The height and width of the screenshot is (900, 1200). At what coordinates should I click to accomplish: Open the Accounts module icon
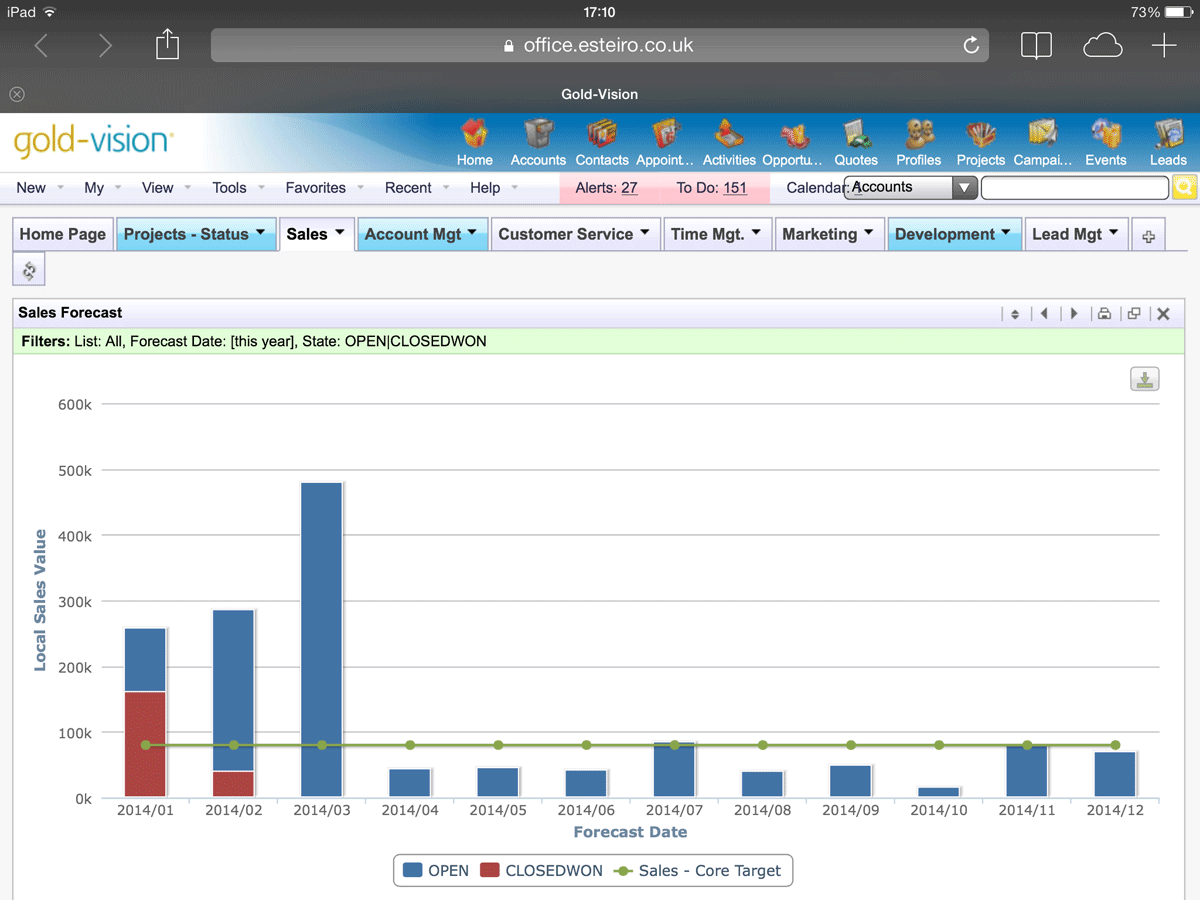pyautogui.click(x=538, y=142)
